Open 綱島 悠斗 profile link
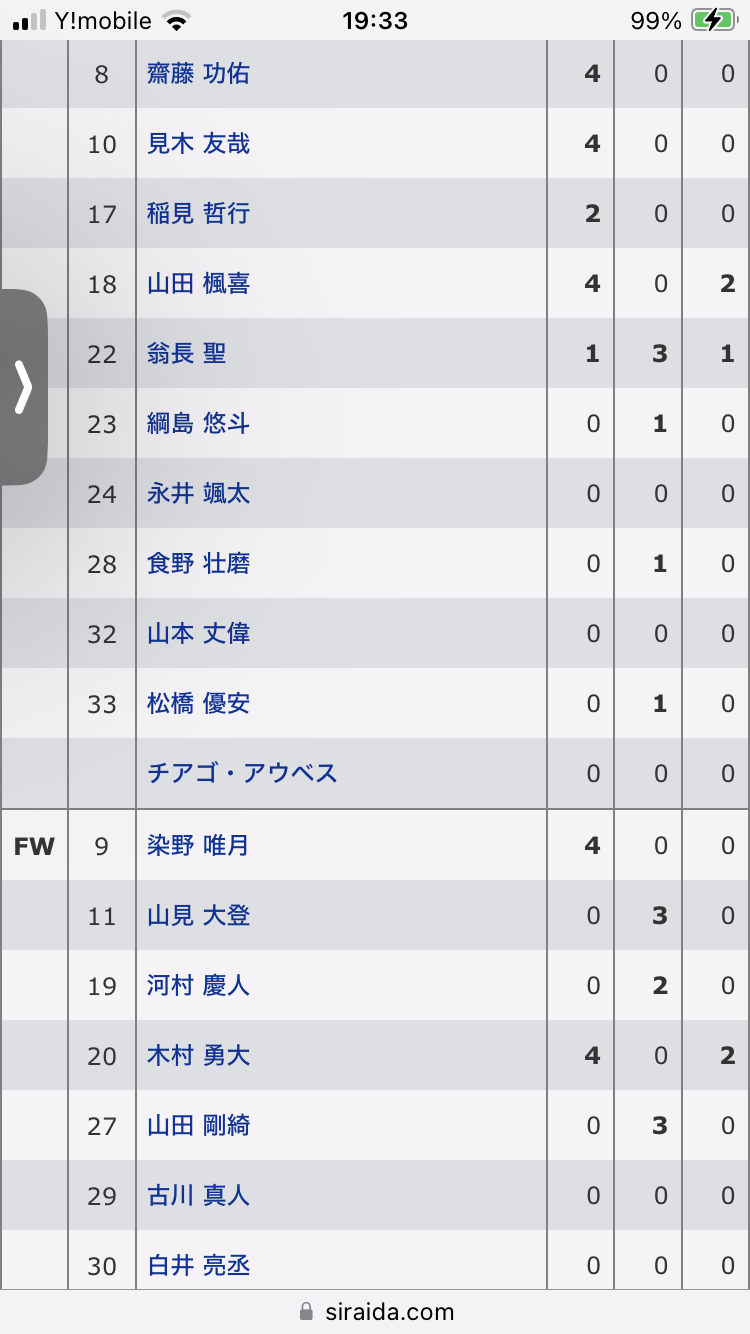This screenshot has width=750, height=1334. pos(198,423)
